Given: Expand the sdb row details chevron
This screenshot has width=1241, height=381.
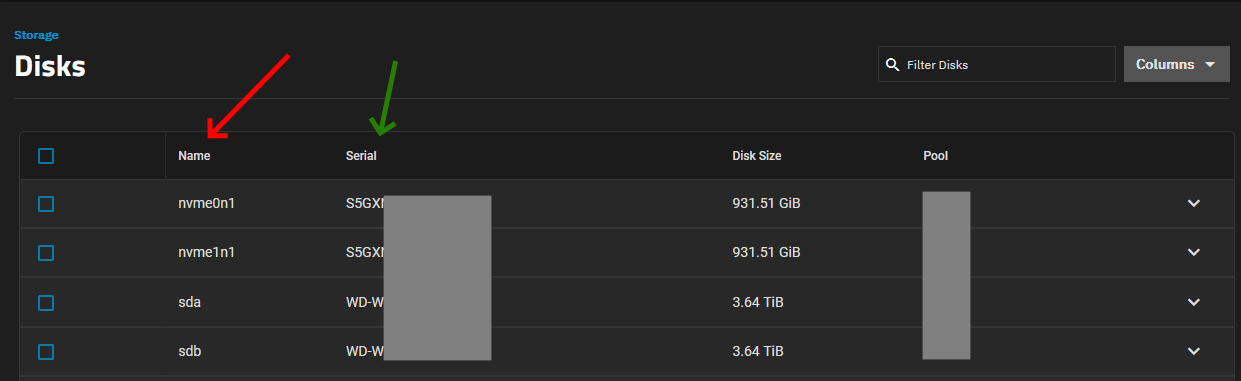Looking at the screenshot, I should point(1193,351).
